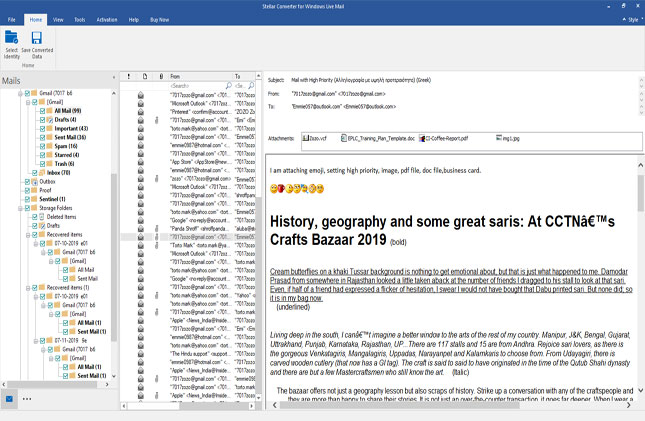Collapse the Storage Folders node
645x421 pixels.
20,208
